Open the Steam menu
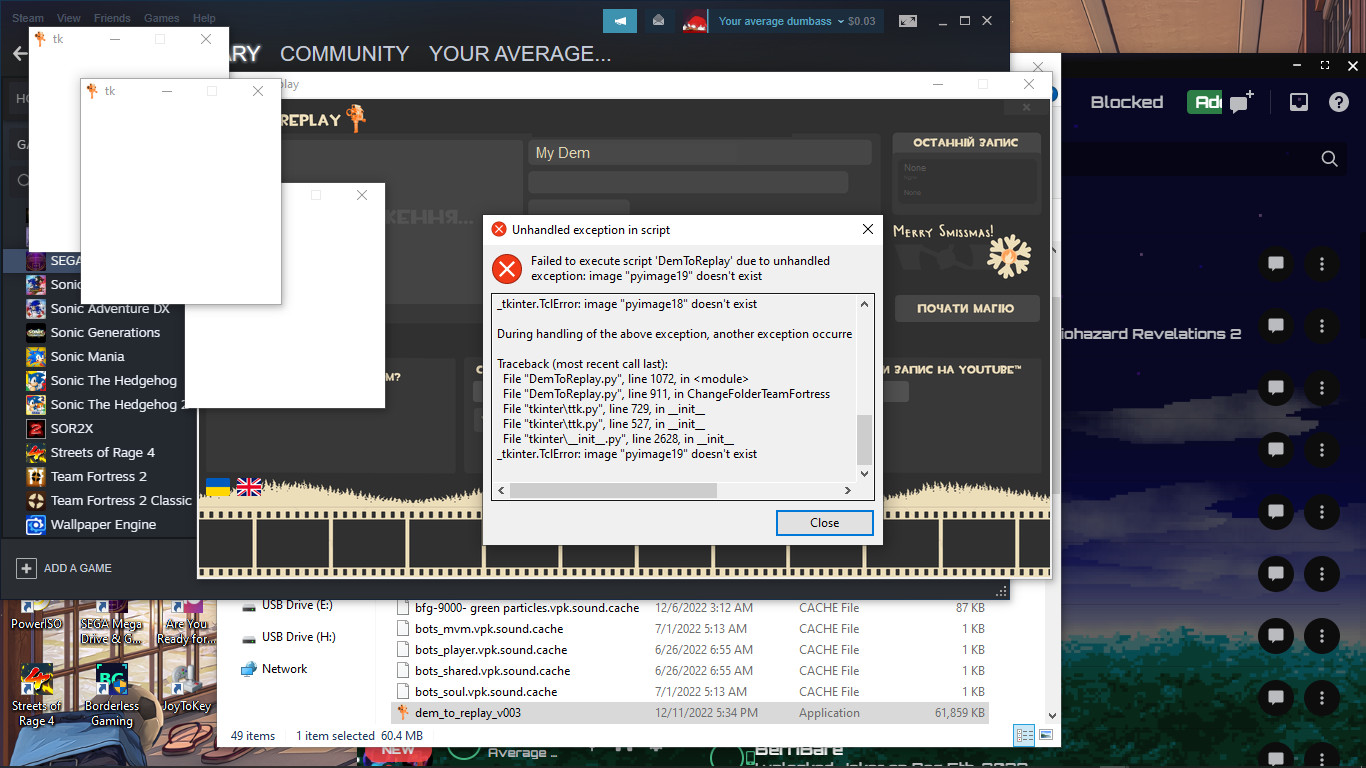Screen dimensions: 1366x768 [27, 17]
